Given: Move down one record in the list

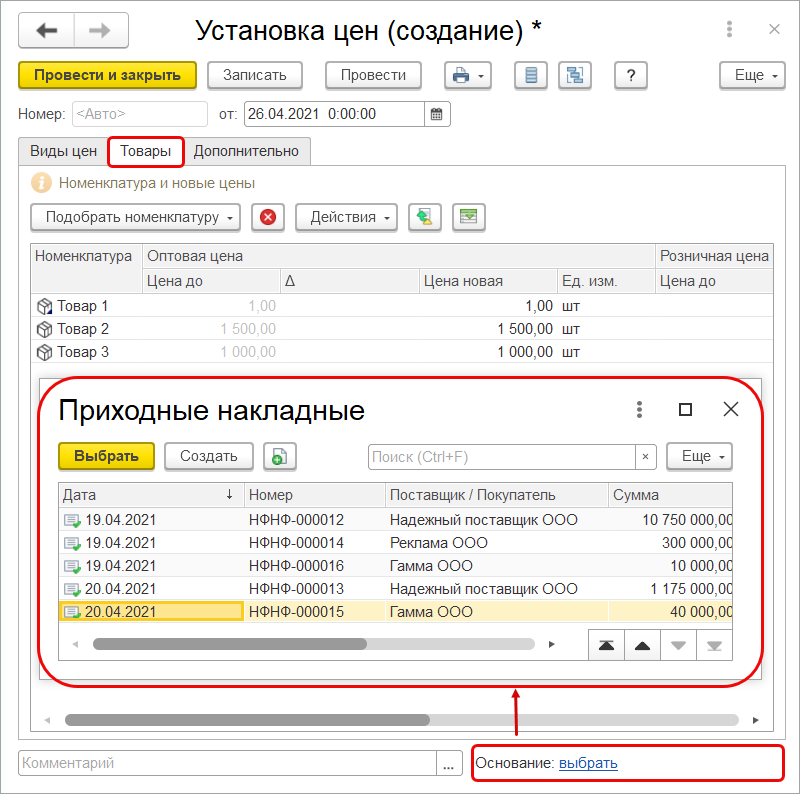Looking at the screenshot, I should tap(678, 646).
